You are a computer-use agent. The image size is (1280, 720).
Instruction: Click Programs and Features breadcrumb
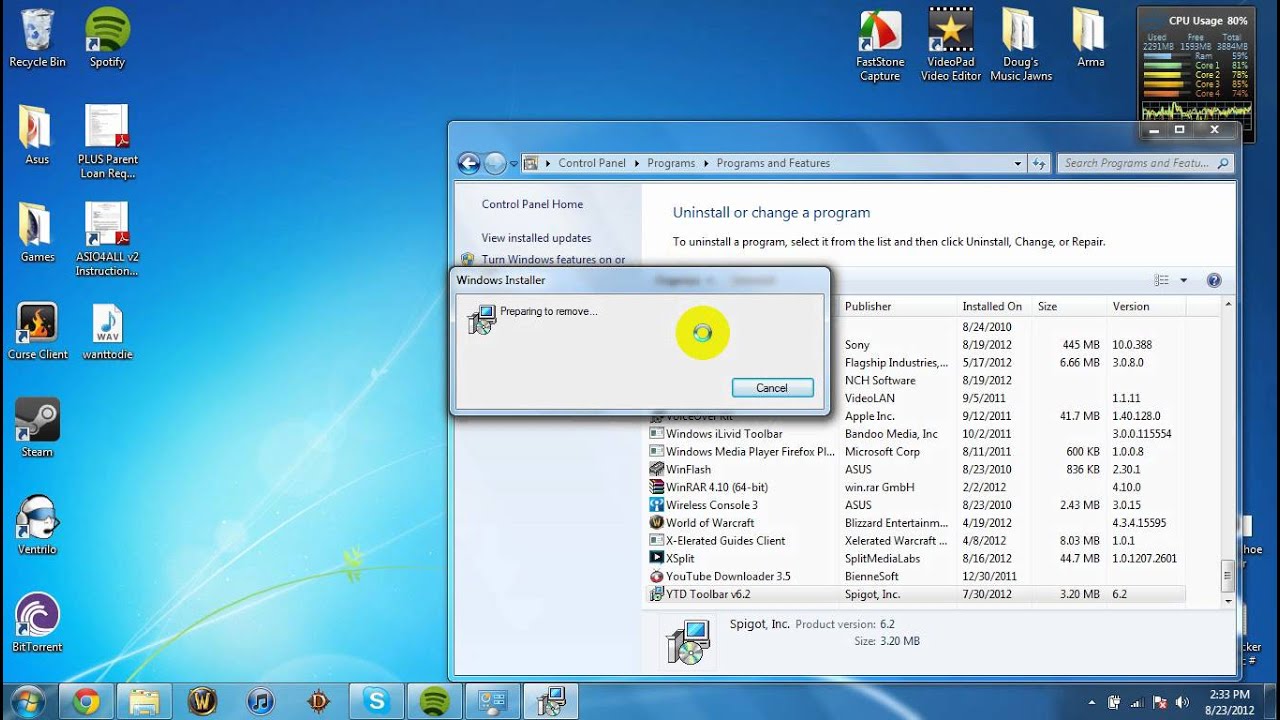pos(773,163)
